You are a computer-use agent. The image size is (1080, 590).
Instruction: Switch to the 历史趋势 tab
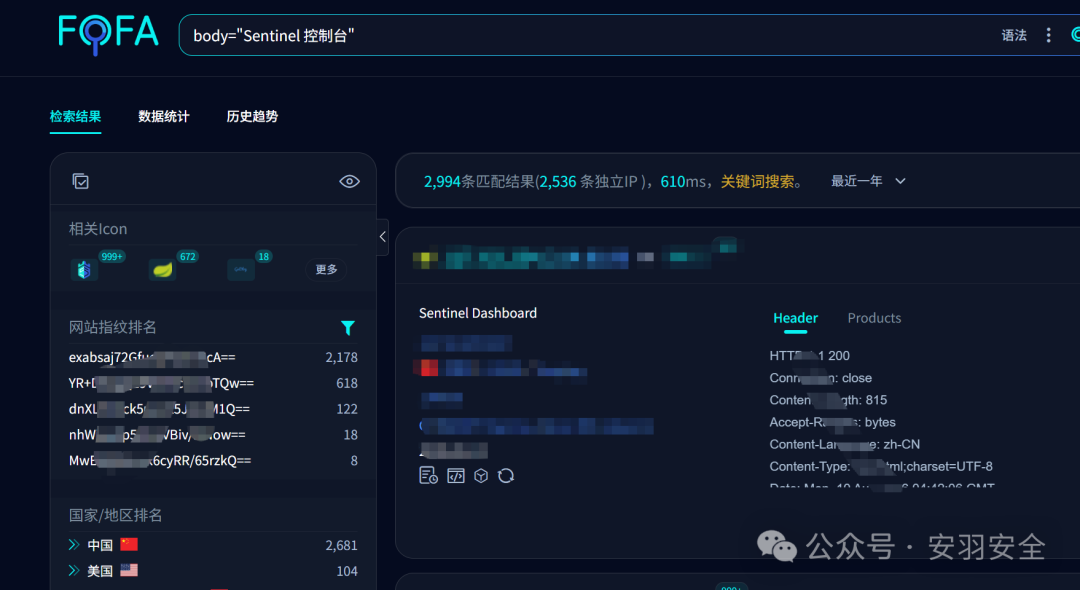[x=252, y=116]
